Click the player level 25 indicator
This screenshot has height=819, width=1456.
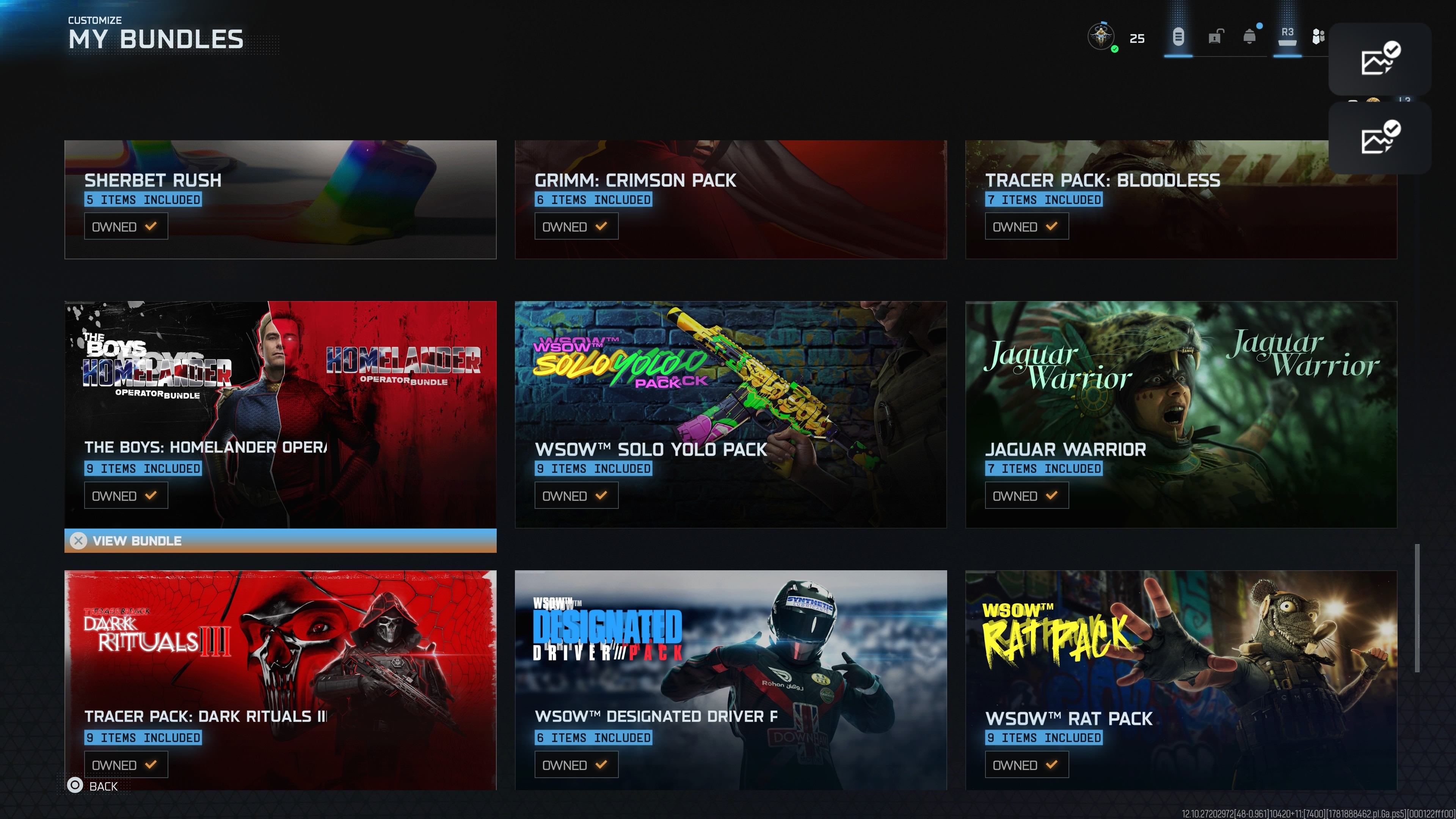pos(1137,38)
